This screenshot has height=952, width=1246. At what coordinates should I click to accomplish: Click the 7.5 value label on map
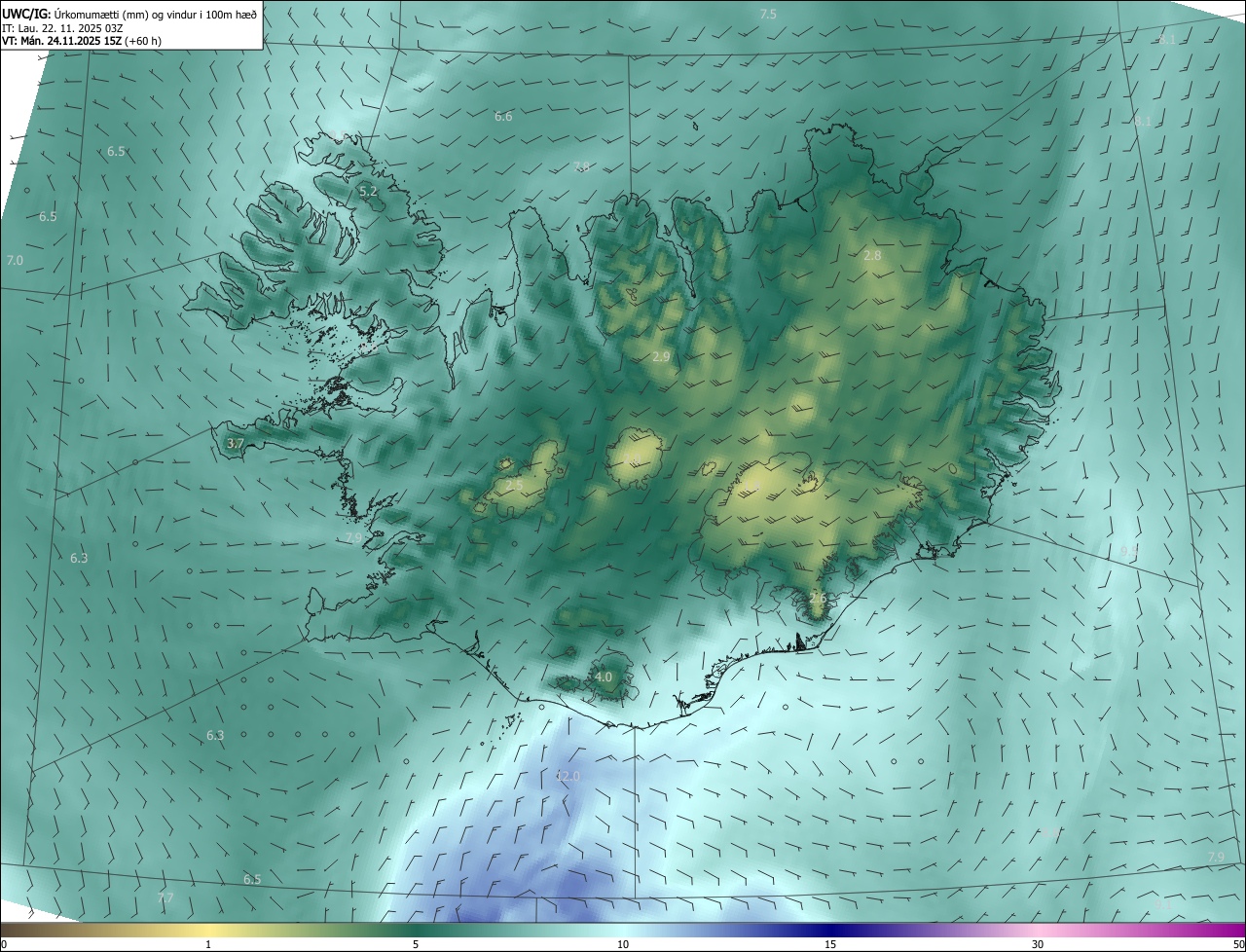[x=768, y=14]
